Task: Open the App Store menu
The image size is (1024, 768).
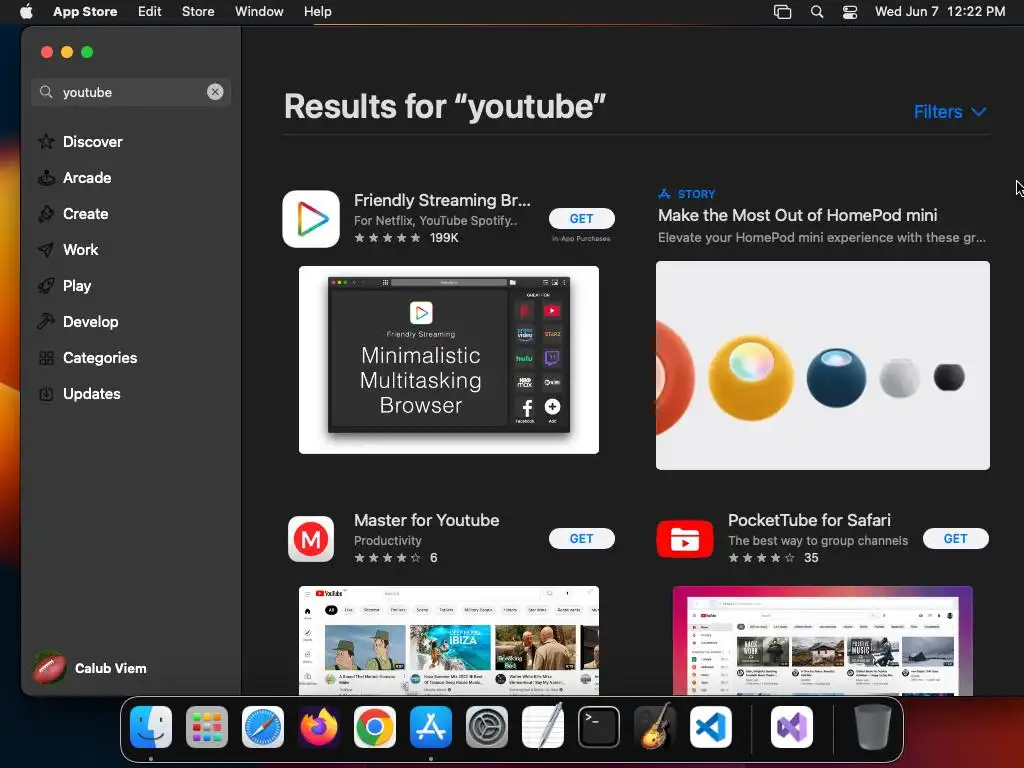Action: (x=85, y=11)
